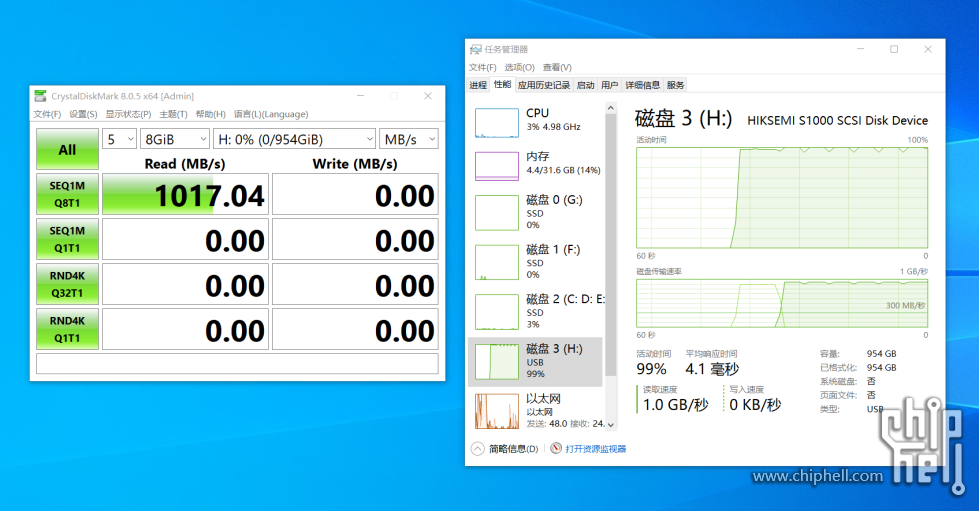Image resolution: width=979 pixels, height=511 pixels.
Task: Open test count dropdown showing 5
Action: [119, 139]
